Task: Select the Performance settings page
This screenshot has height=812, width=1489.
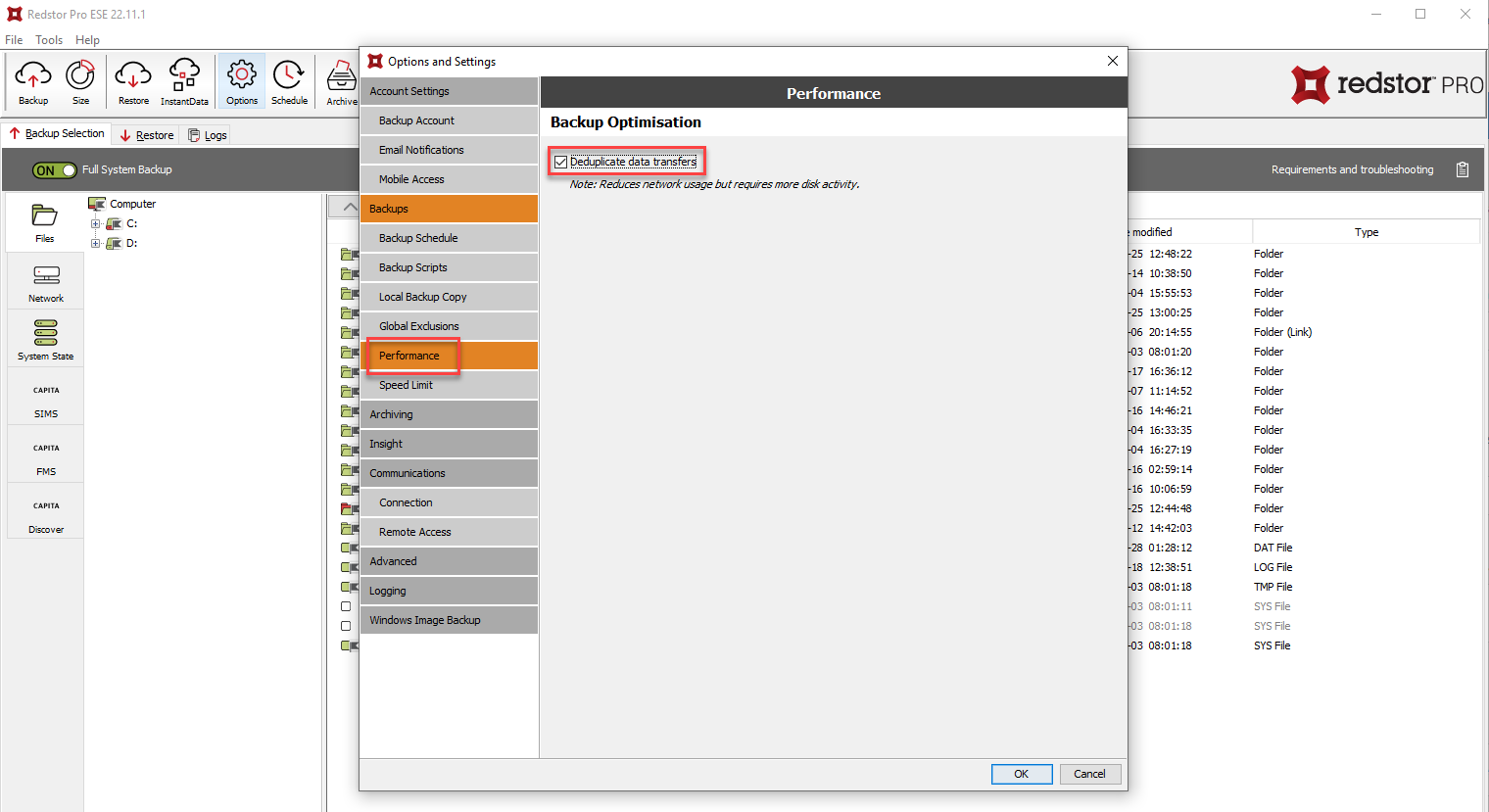Action: click(449, 356)
